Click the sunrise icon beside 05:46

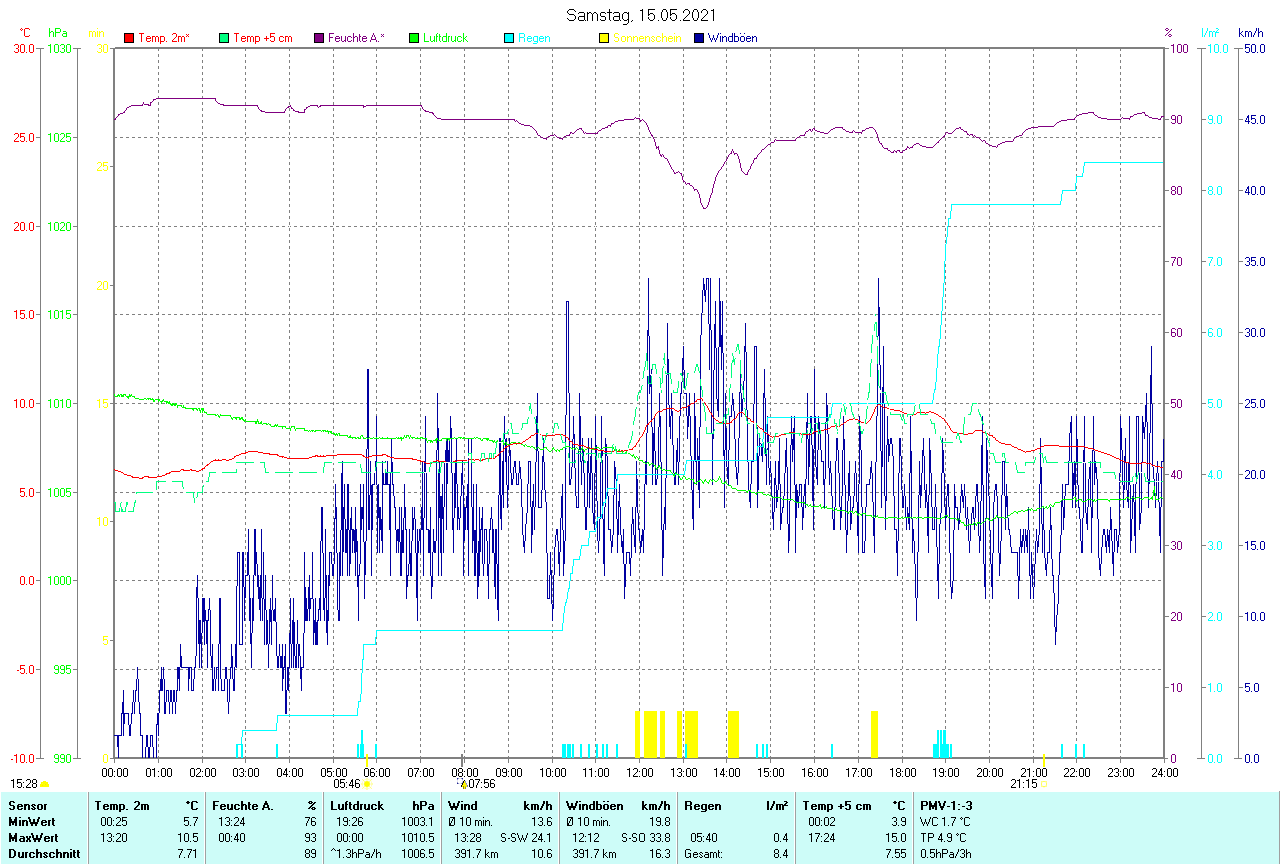tap(367, 784)
